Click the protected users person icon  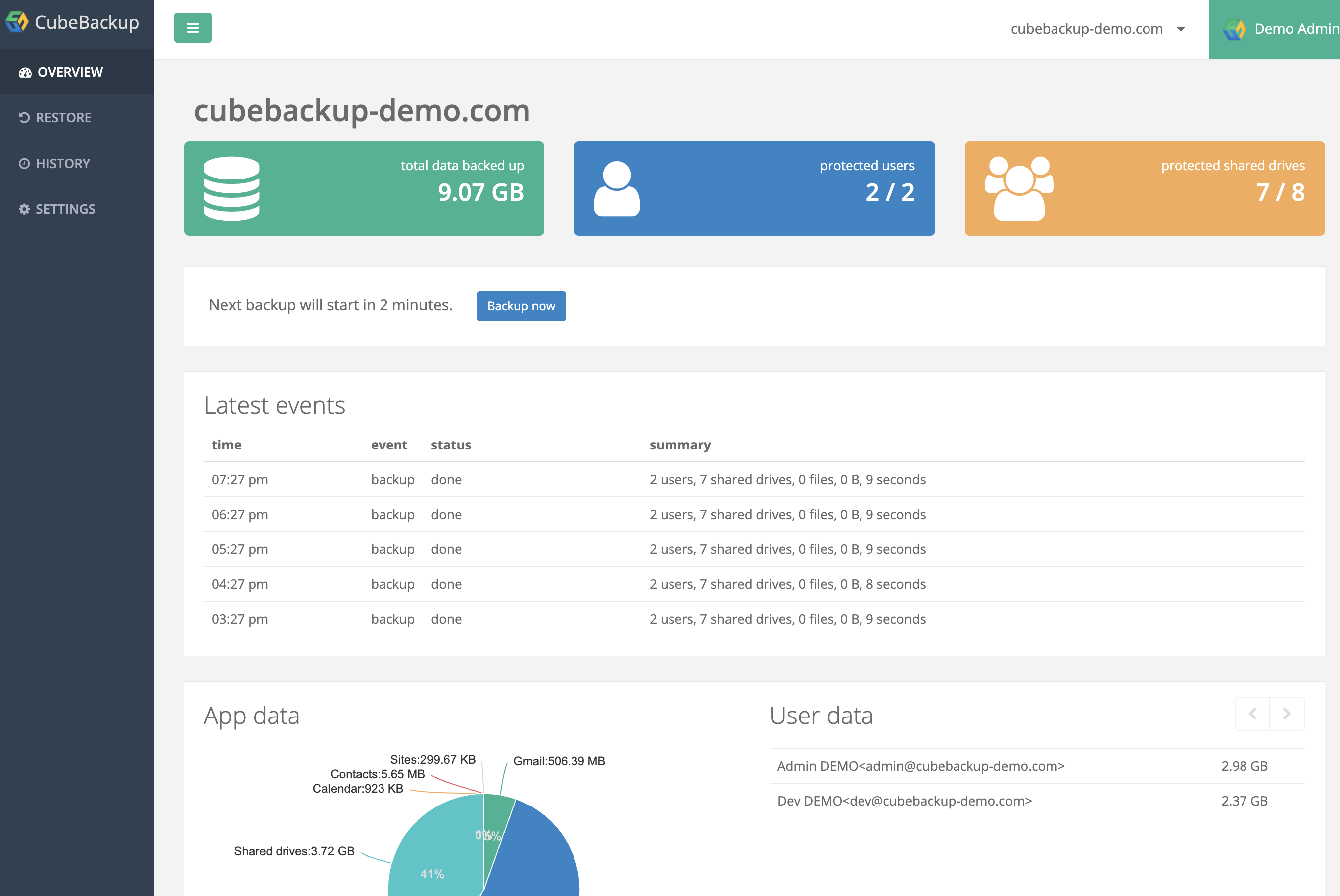[616, 188]
